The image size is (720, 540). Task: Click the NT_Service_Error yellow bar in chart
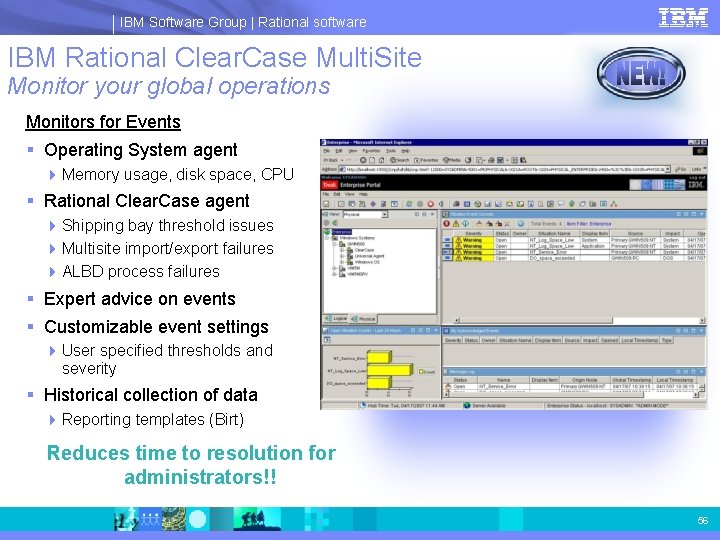(379, 357)
